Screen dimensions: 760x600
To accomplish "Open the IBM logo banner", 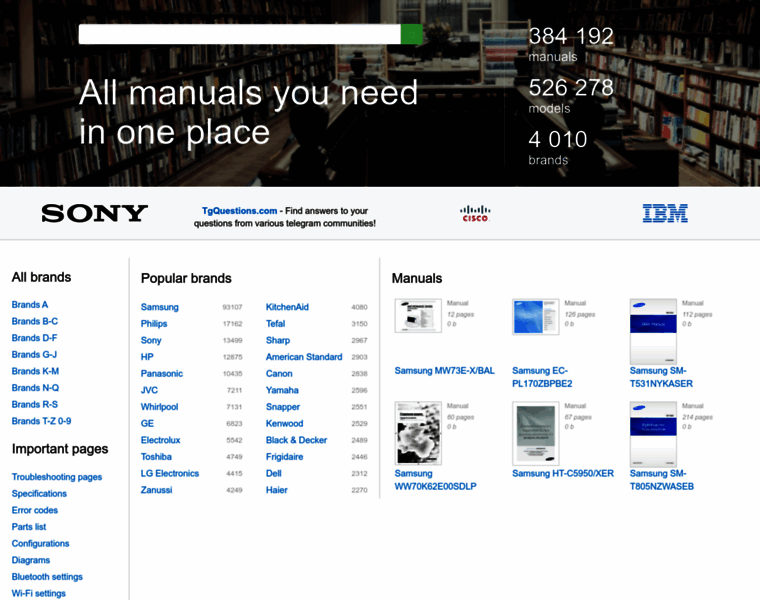I will click(665, 213).
